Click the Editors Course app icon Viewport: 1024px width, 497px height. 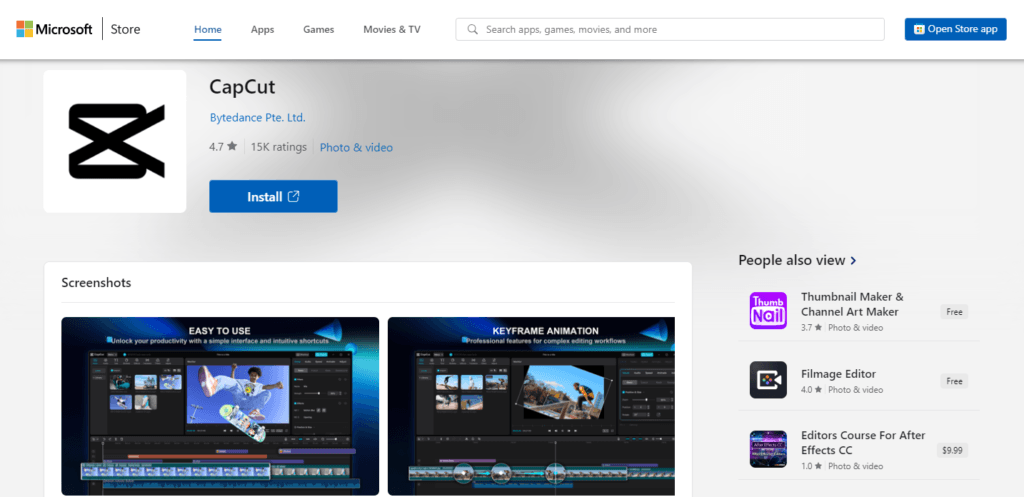click(768, 449)
